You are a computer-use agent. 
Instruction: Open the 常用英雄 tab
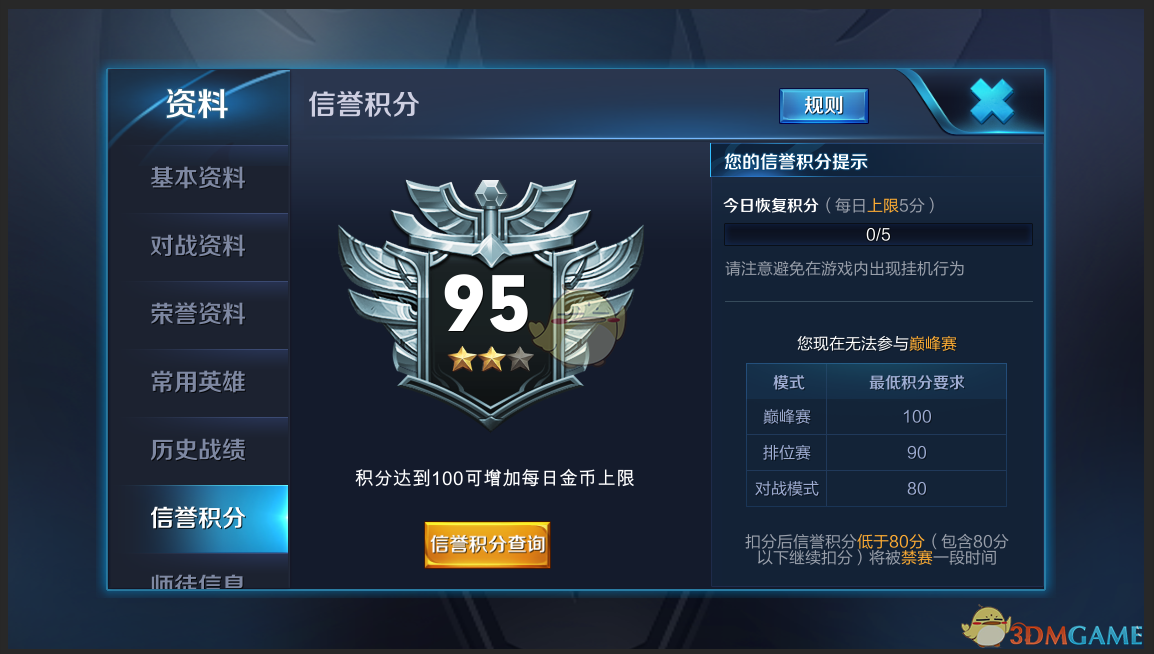[x=198, y=382]
